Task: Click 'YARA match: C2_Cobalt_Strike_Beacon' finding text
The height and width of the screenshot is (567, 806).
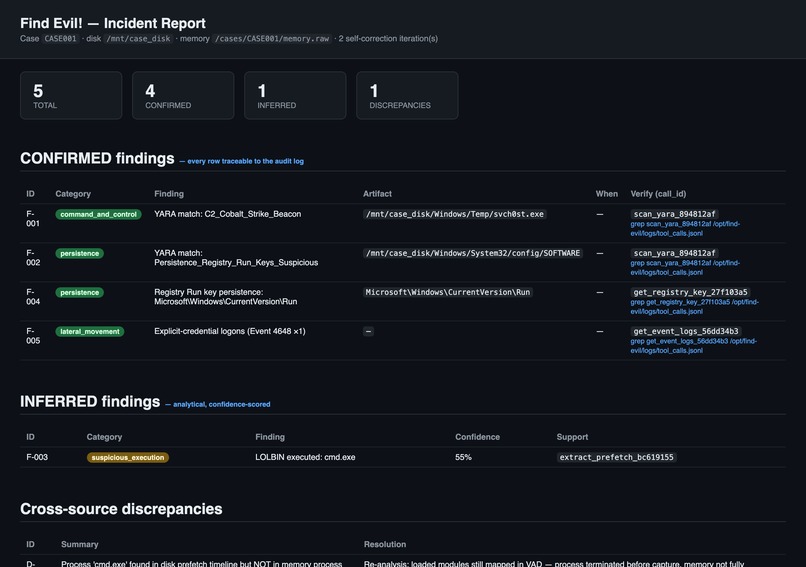Action: coord(228,214)
